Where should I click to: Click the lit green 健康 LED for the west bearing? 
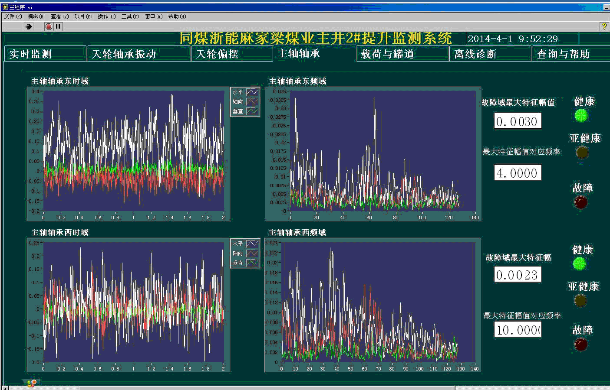[580, 264]
